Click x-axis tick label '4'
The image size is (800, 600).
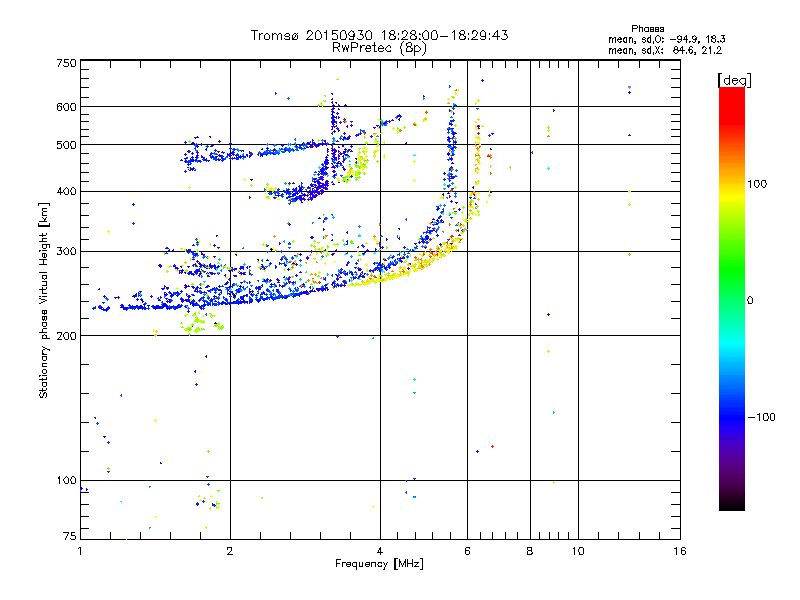[x=380, y=551]
